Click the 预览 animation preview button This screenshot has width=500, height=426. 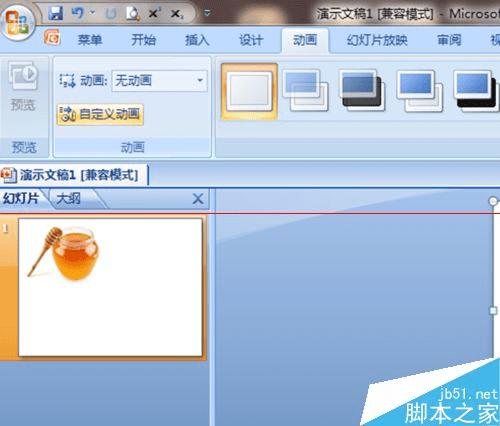pos(23,86)
